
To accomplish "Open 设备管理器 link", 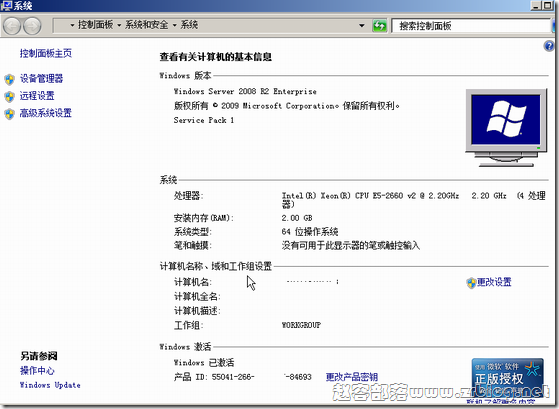I will pyautogui.click(x=41, y=78).
